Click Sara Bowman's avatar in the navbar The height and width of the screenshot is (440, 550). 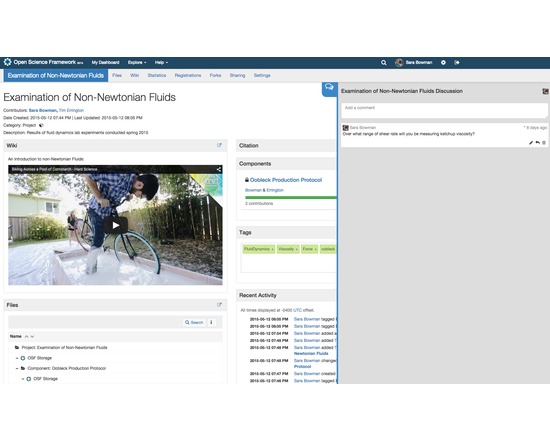pyautogui.click(x=399, y=62)
